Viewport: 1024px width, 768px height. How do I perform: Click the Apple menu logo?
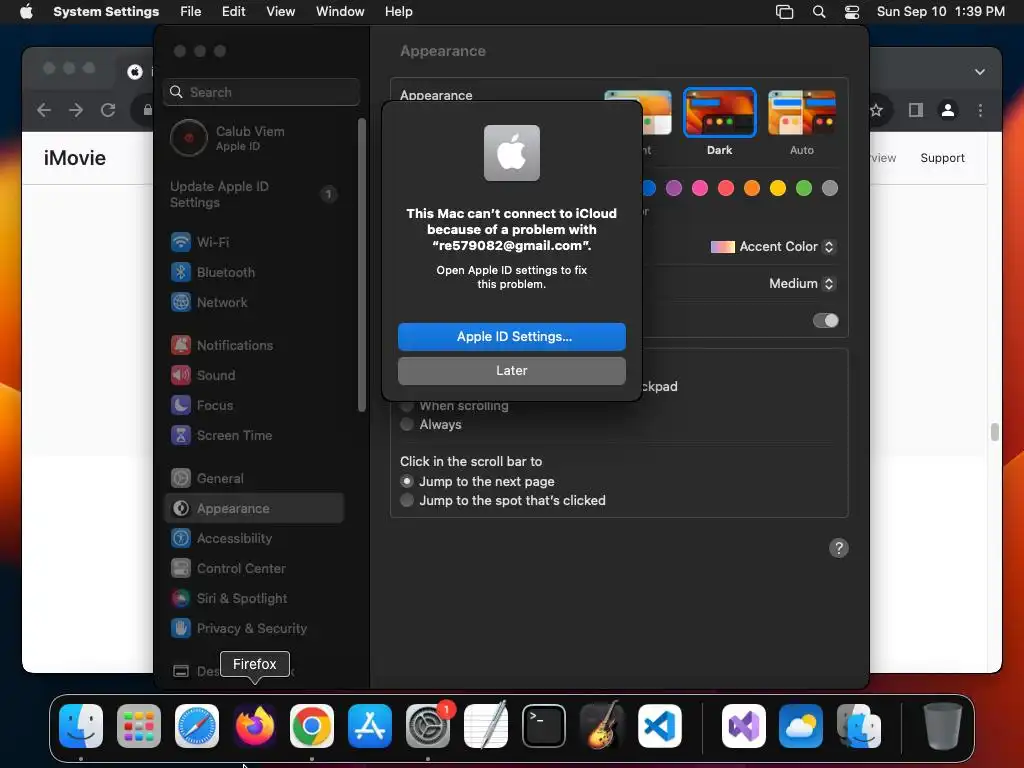point(26,12)
